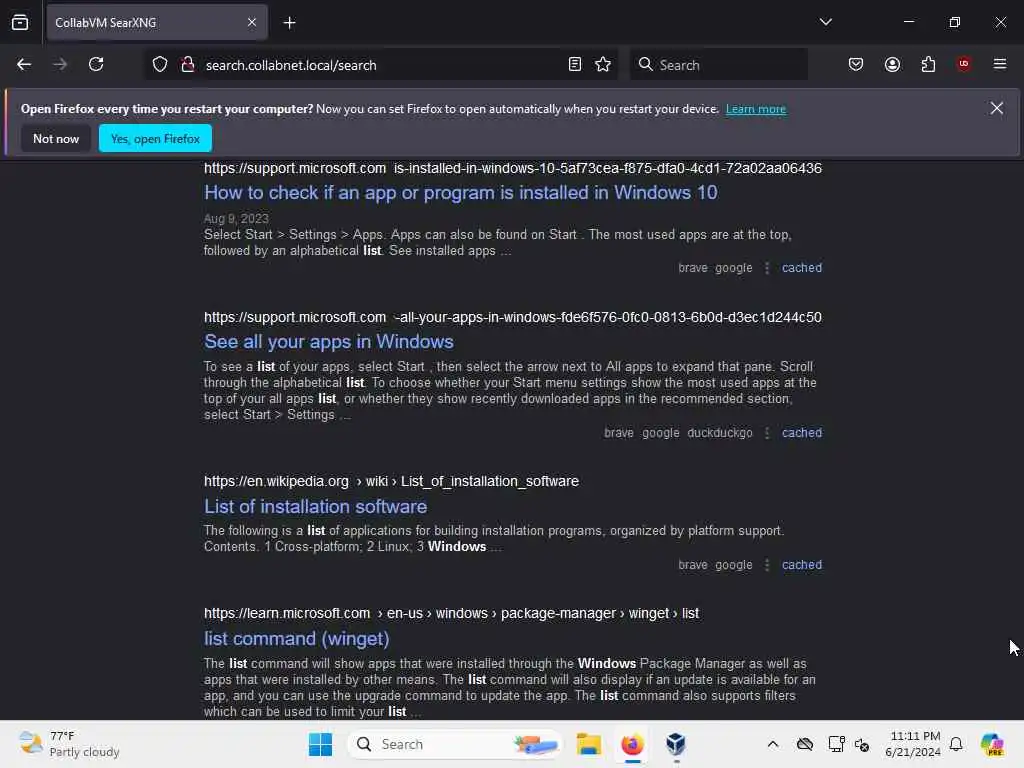This screenshot has width=1024, height=768.
Task: Open the cube app icon in taskbar
Action: 676,744
